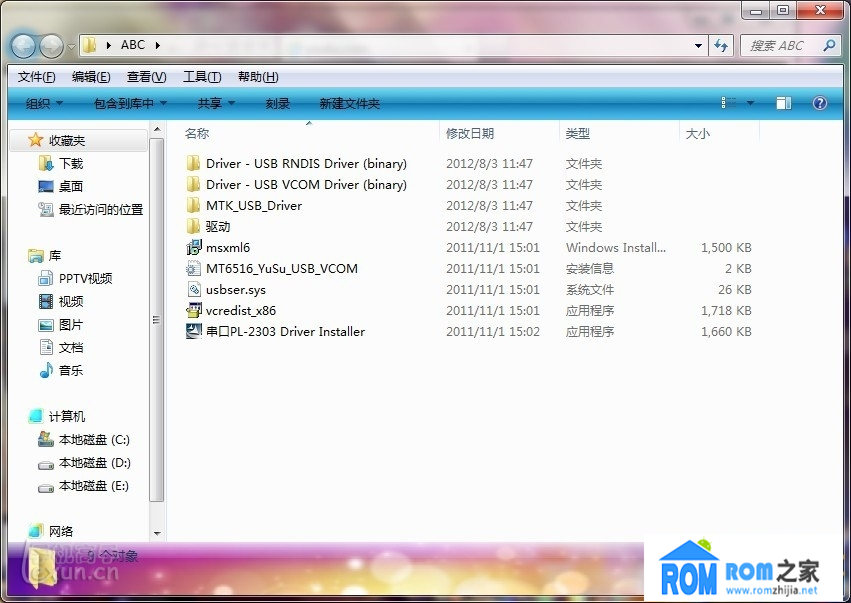Click the local disk C: drive icon
The image size is (851, 603).
point(46,440)
